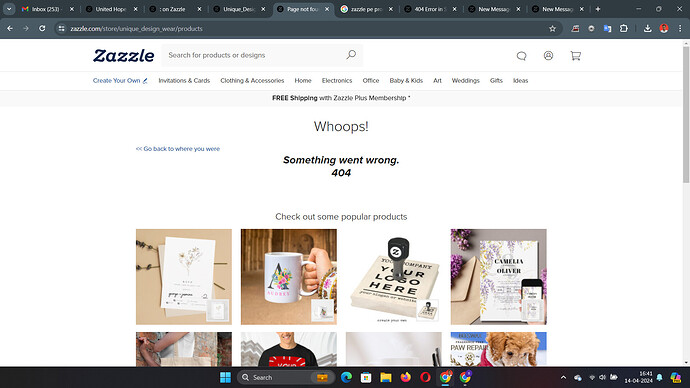Image resolution: width=690 pixels, height=388 pixels.
Task: Switch to Gmail Inbox tab
Action: 48,9
